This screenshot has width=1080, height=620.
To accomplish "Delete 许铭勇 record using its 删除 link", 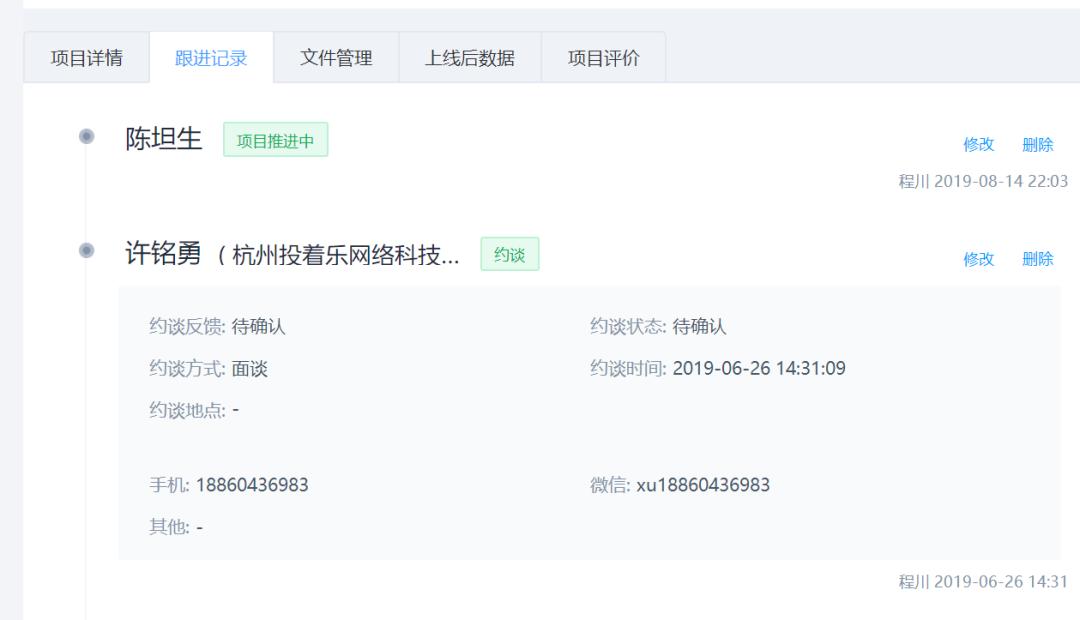I will [1040, 258].
